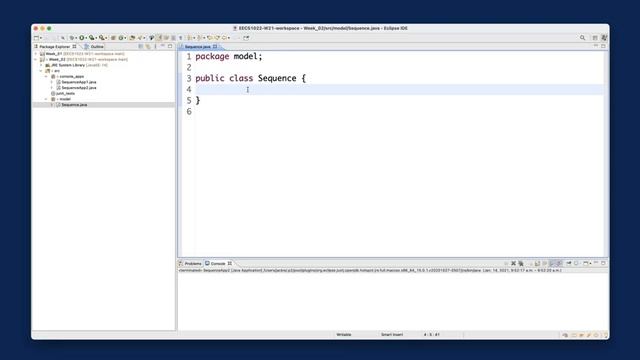Minimize the Package Explorer view

[x=162, y=46]
